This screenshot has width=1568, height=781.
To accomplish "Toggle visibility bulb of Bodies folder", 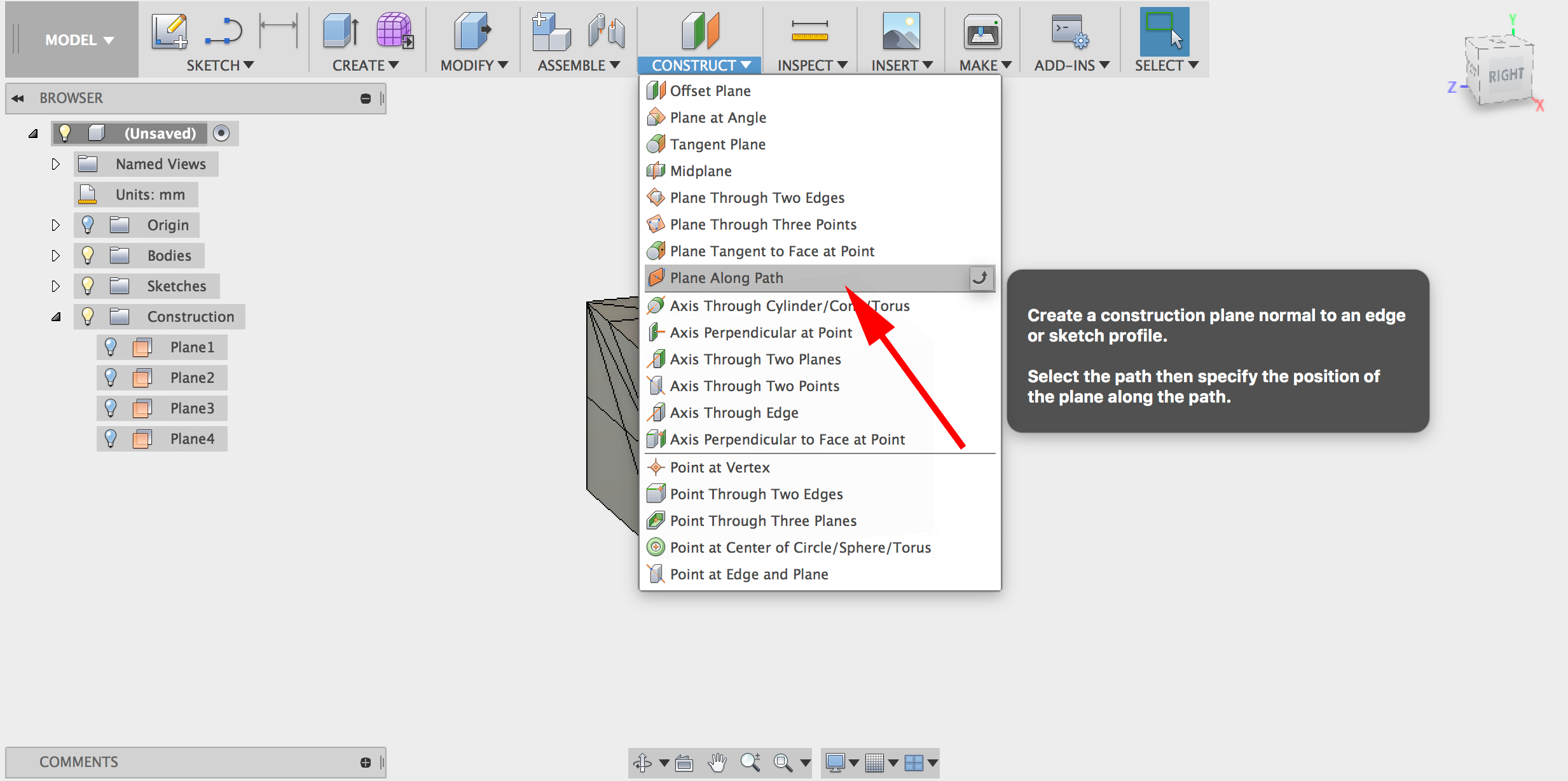I will [88, 256].
